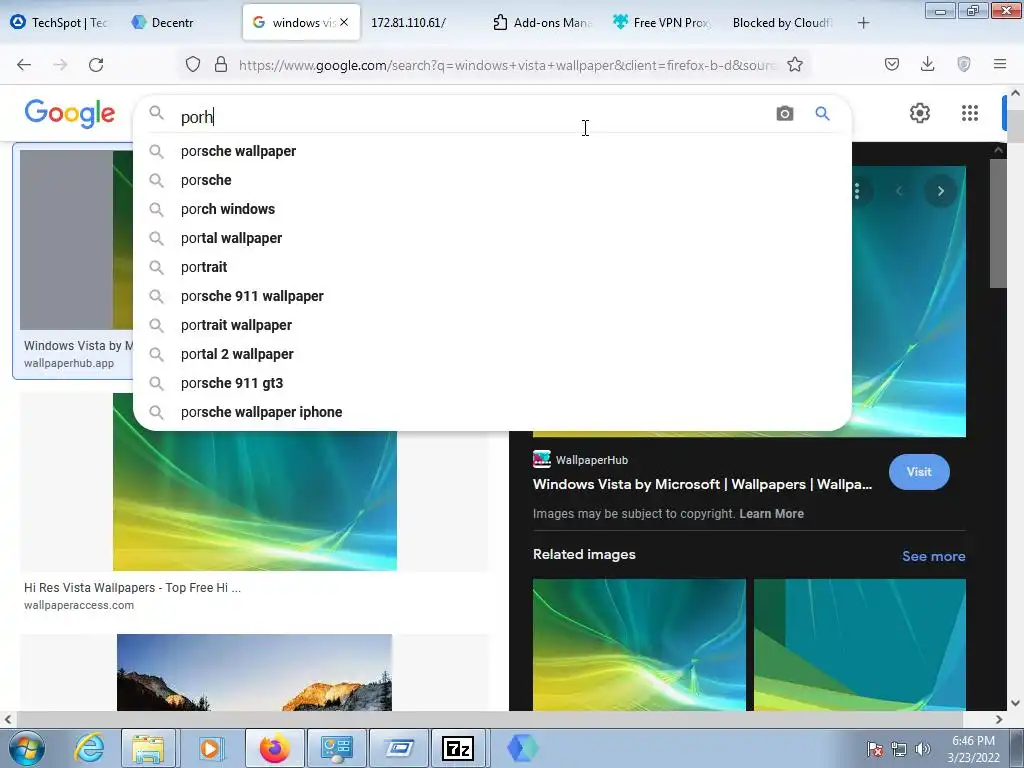
Task: Click the Firefox forward arrow button
Action: (60, 65)
